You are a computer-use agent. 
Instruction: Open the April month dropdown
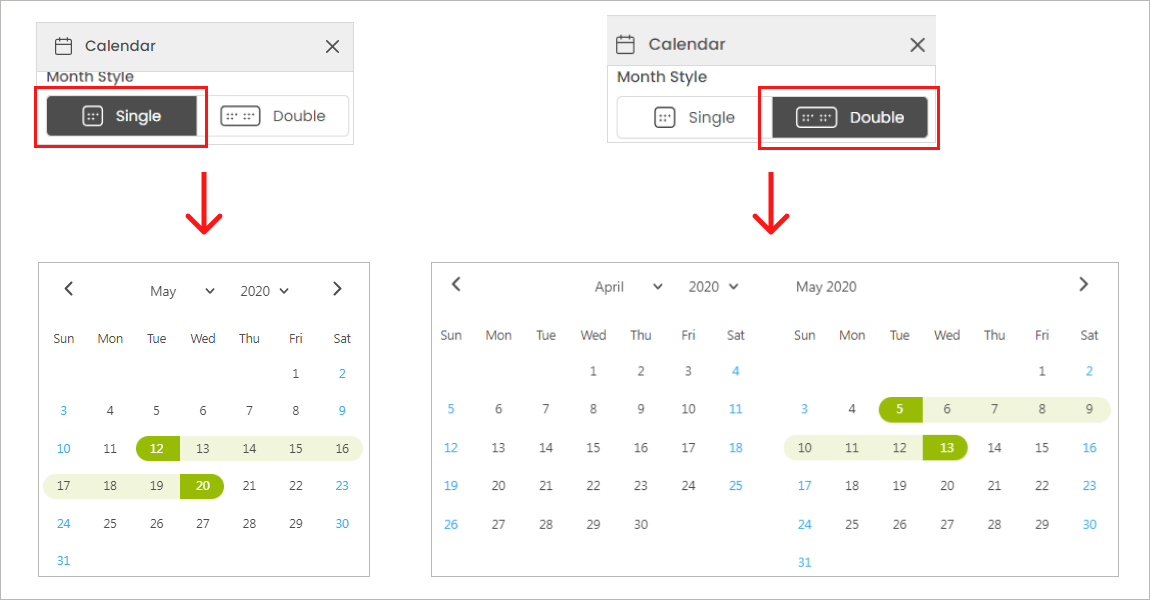coord(628,287)
